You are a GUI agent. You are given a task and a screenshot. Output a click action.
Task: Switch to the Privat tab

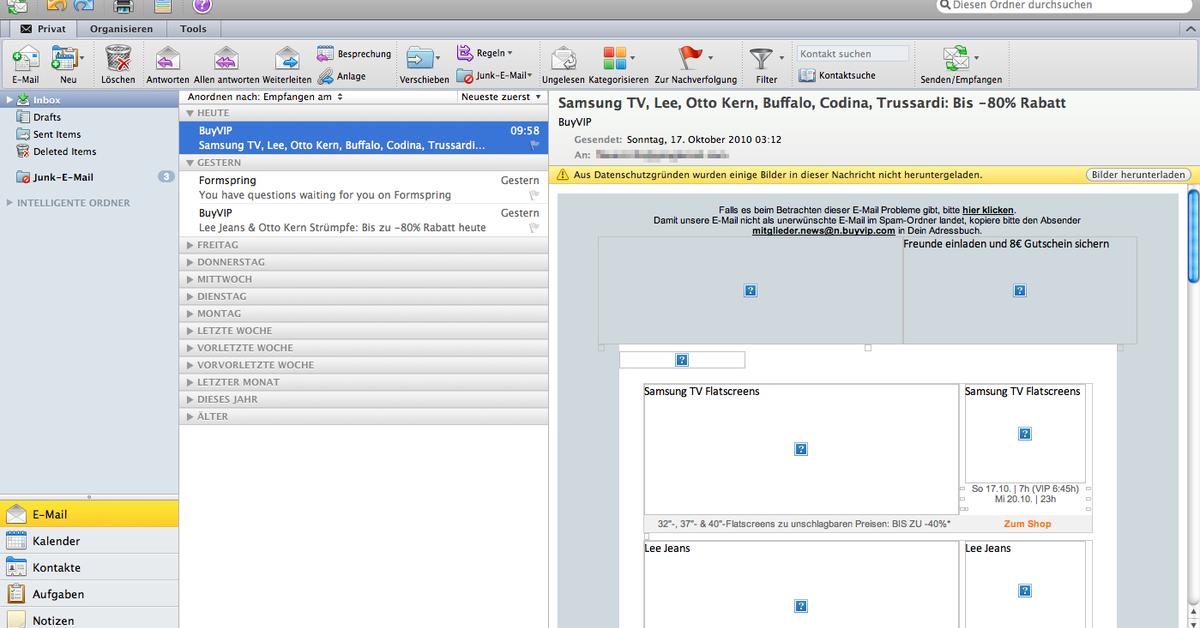pos(42,29)
